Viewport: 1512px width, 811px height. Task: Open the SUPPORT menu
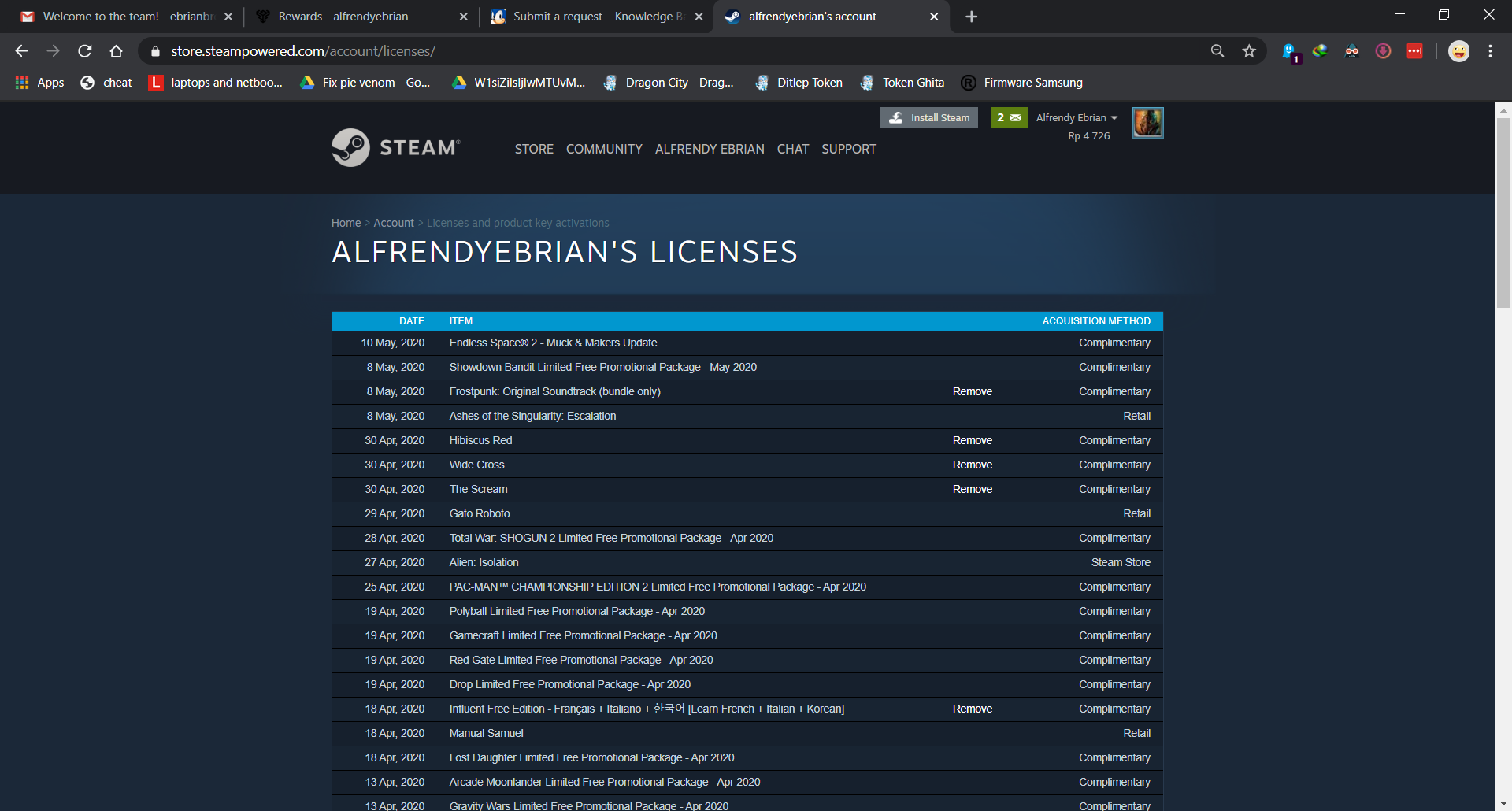pos(848,149)
